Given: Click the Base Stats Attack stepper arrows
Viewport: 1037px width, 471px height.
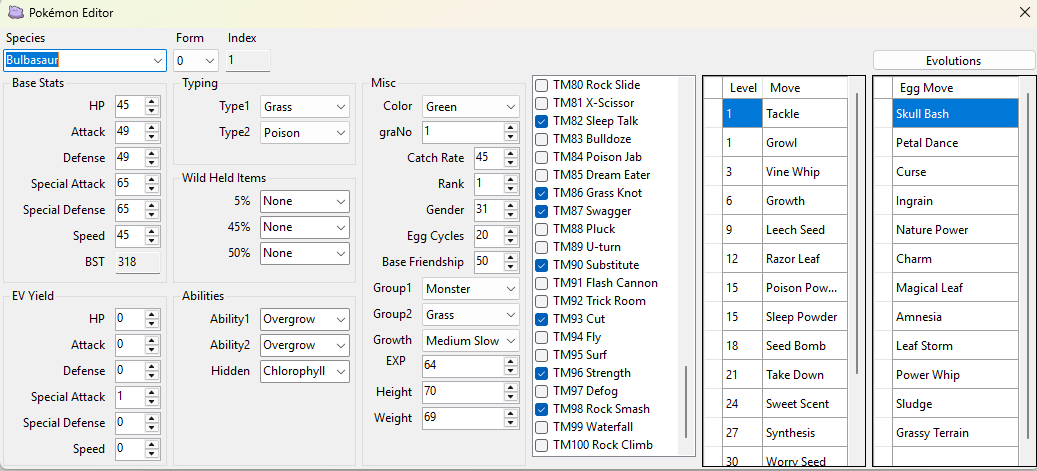Looking at the screenshot, I should click(153, 132).
